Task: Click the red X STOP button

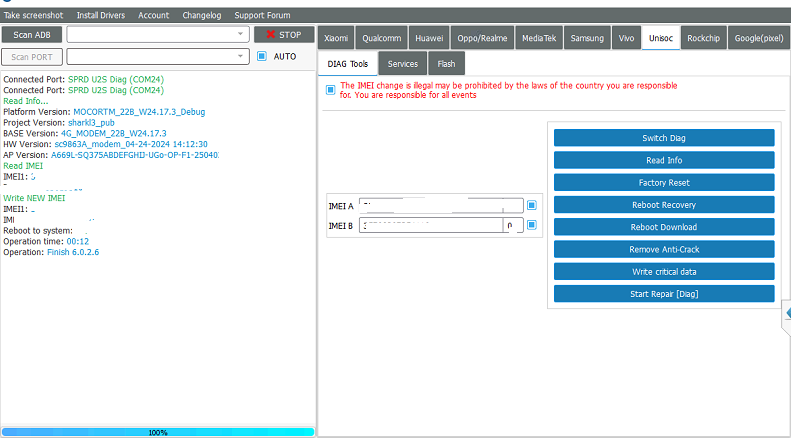Action: click(x=284, y=35)
